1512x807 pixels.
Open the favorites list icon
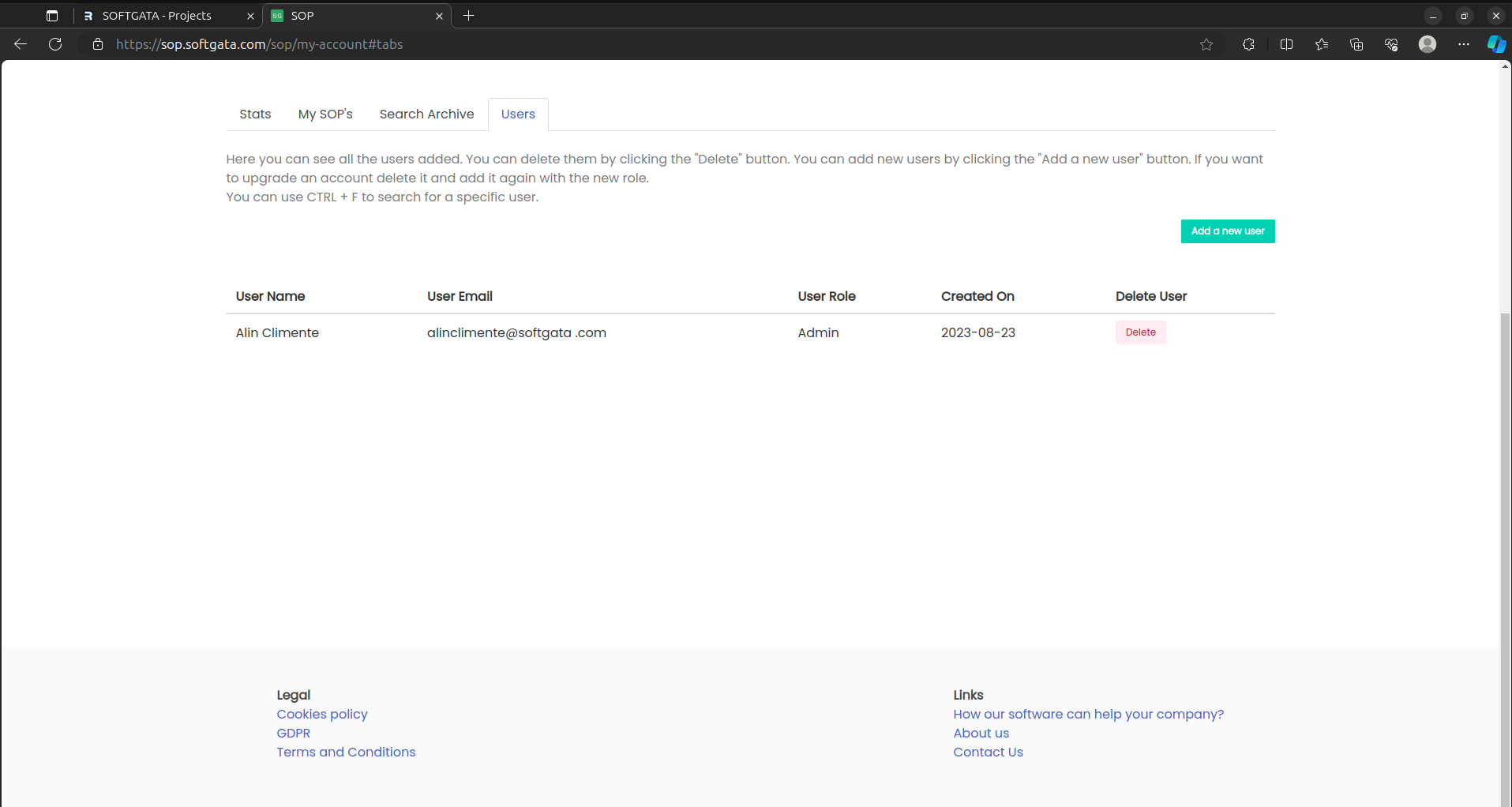click(1322, 44)
